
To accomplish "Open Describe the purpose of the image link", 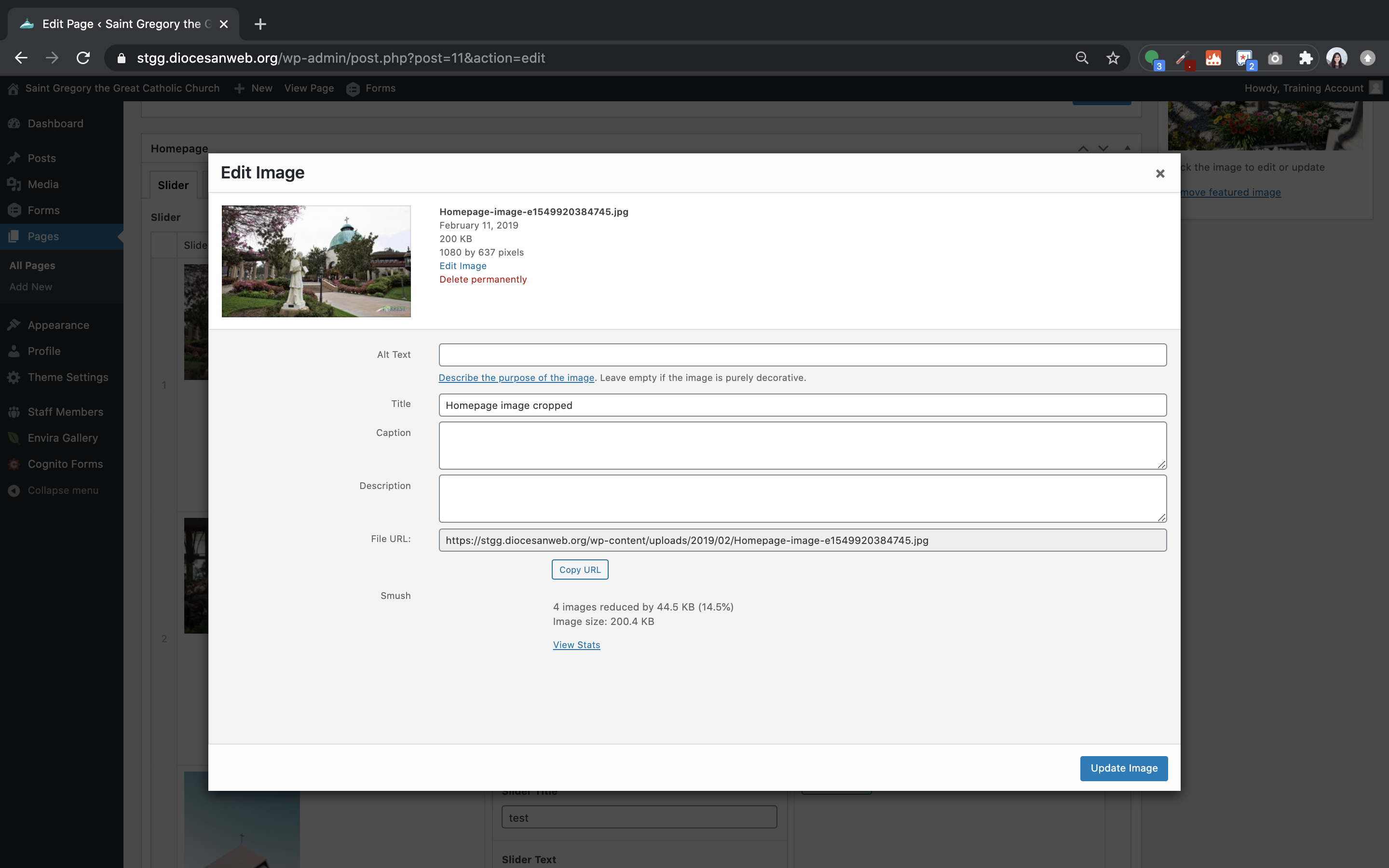I will point(516,378).
